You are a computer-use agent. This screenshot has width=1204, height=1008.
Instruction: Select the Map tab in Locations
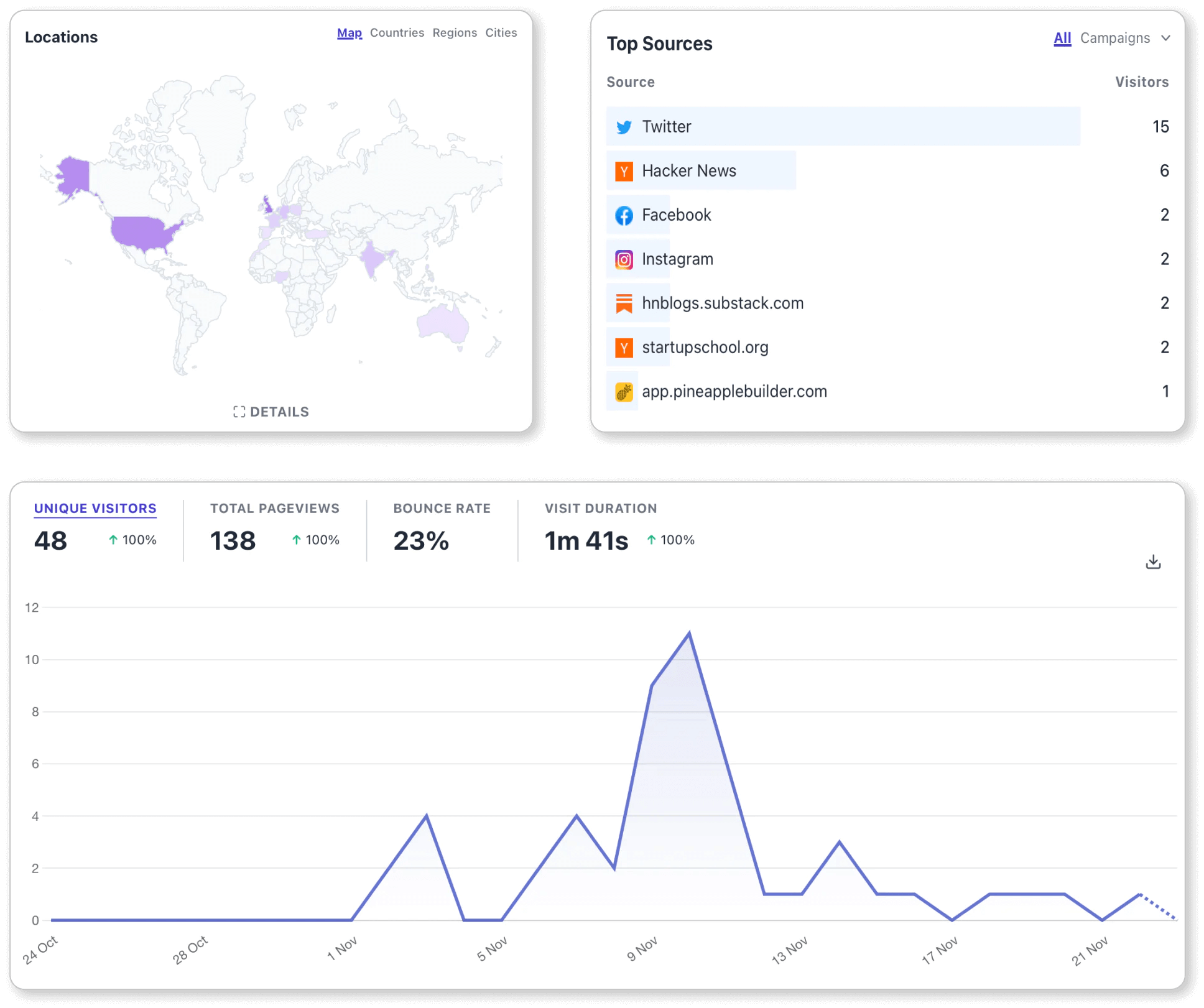pyautogui.click(x=349, y=32)
